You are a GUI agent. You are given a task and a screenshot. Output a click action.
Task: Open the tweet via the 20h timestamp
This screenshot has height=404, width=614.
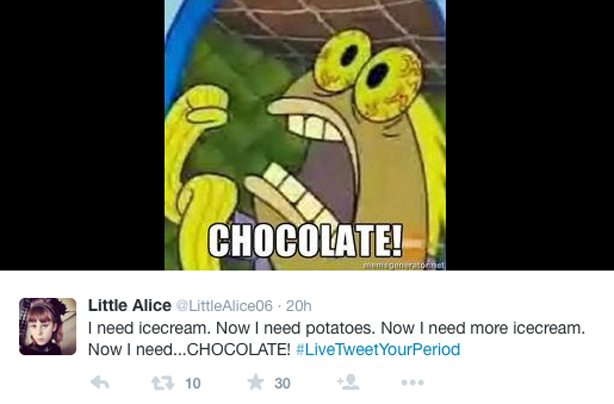[x=299, y=306]
